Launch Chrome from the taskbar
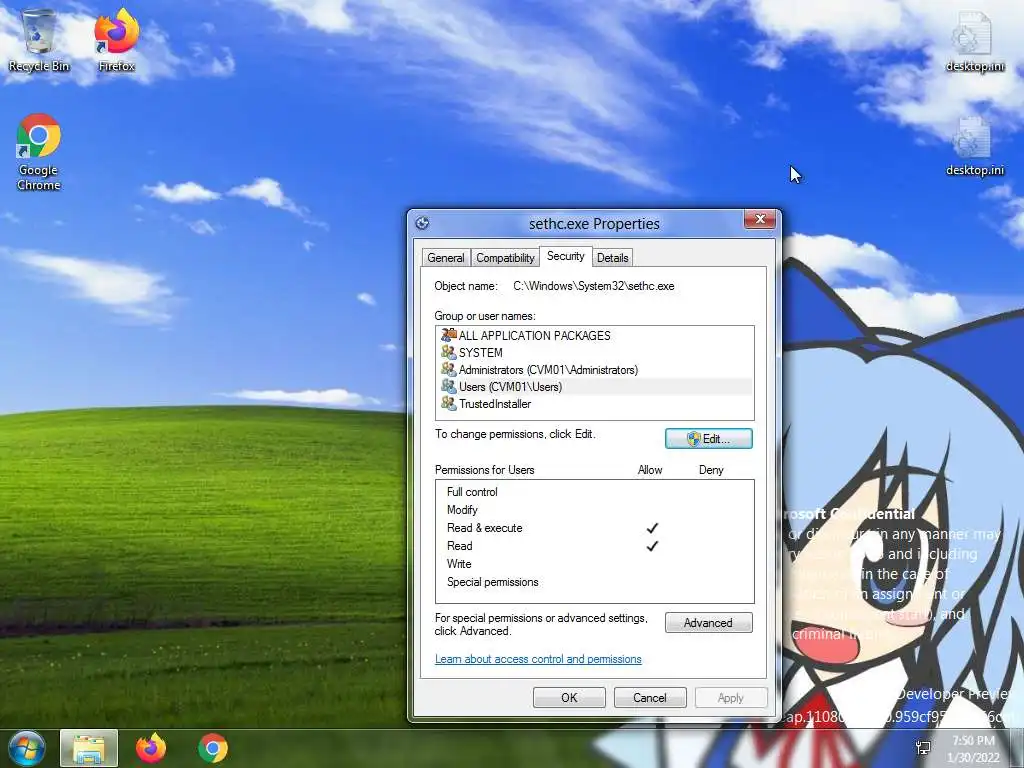 click(213, 748)
